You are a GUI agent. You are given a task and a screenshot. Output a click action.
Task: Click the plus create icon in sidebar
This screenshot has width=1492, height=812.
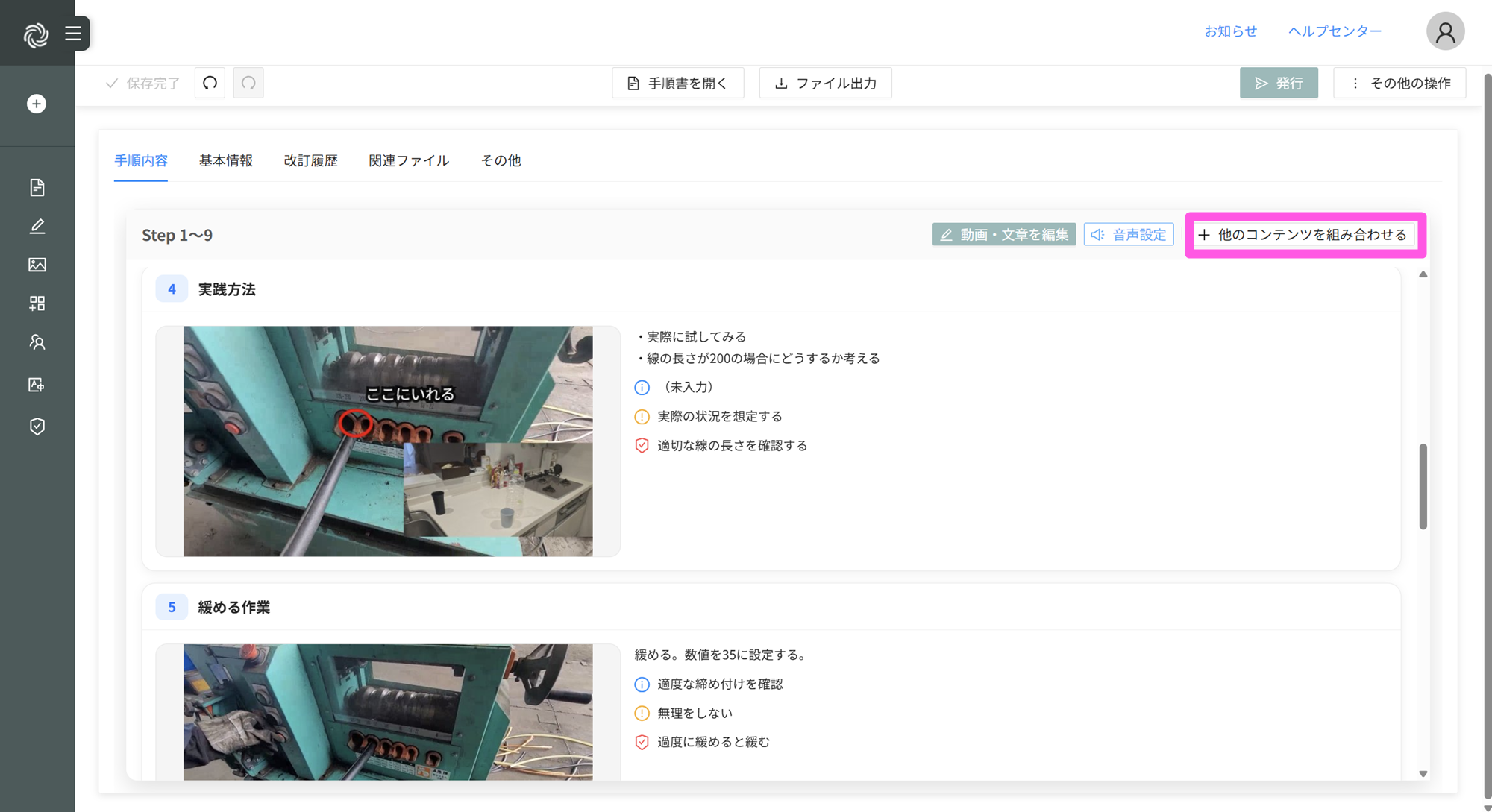[37, 104]
